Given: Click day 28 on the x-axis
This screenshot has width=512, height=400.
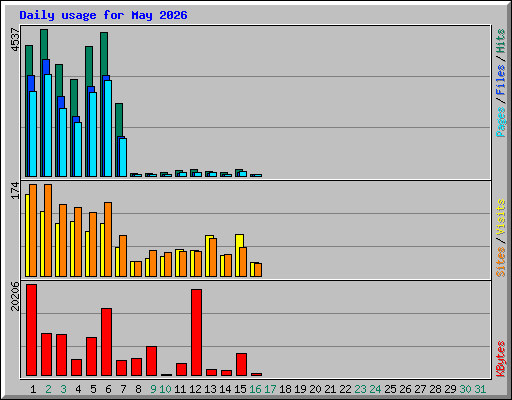Looking at the screenshot, I should [435, 389].
